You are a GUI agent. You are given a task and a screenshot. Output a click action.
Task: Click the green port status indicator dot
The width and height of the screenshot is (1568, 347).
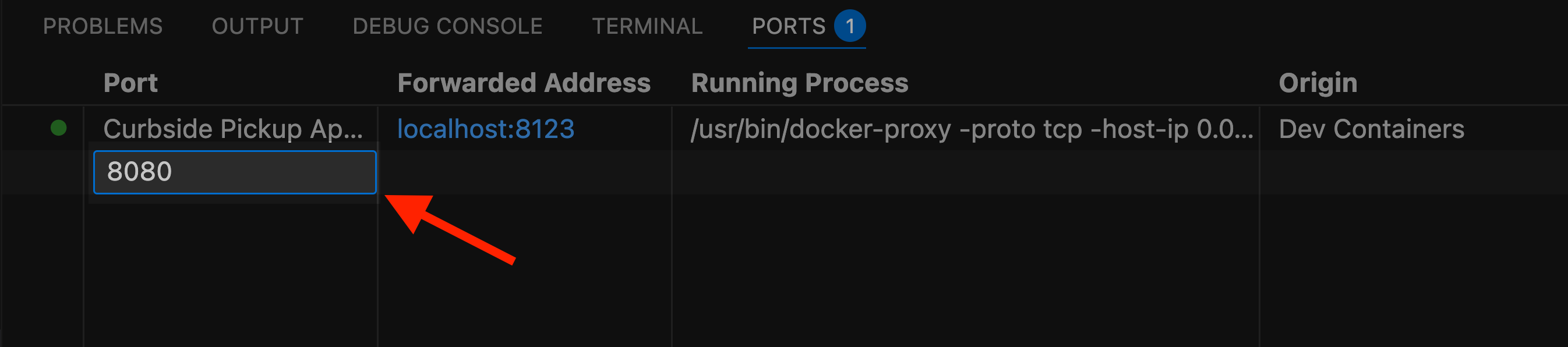click(x=58, y=128)
